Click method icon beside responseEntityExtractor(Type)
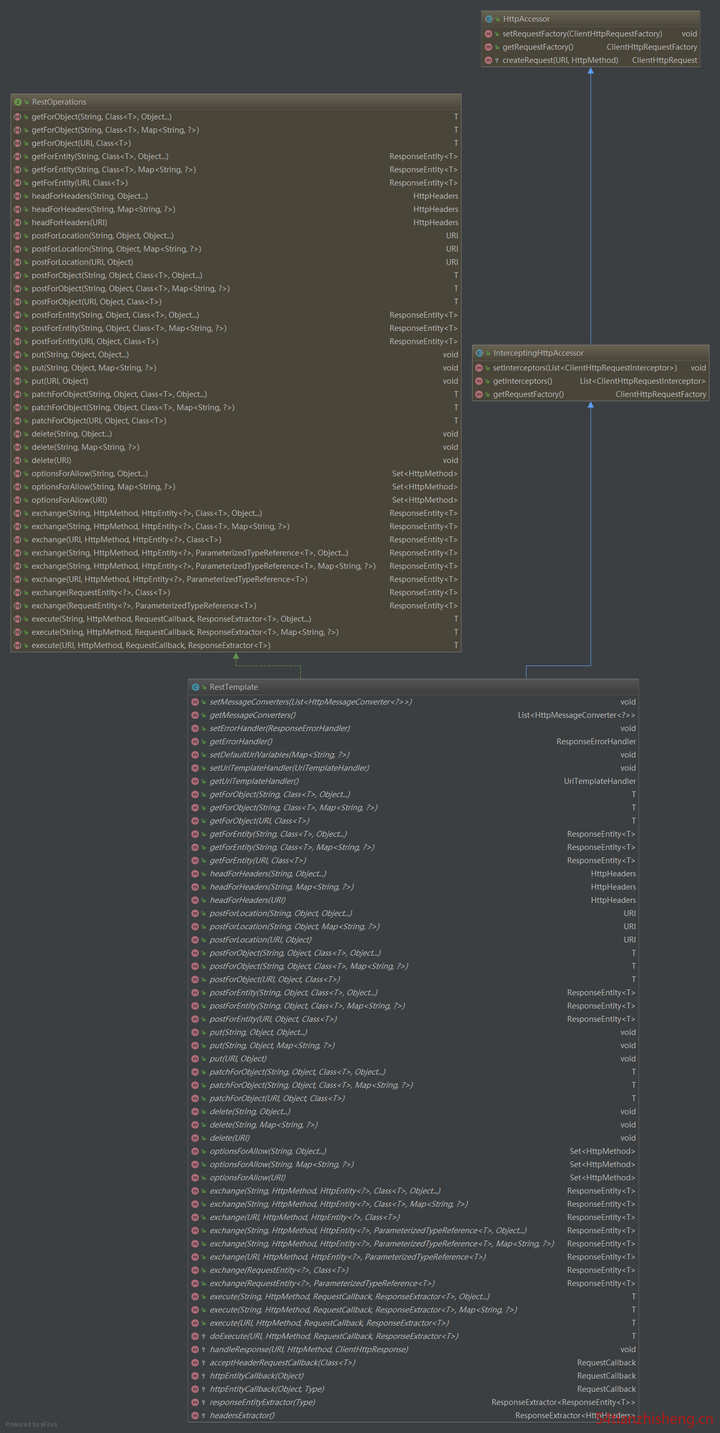 195,1402
